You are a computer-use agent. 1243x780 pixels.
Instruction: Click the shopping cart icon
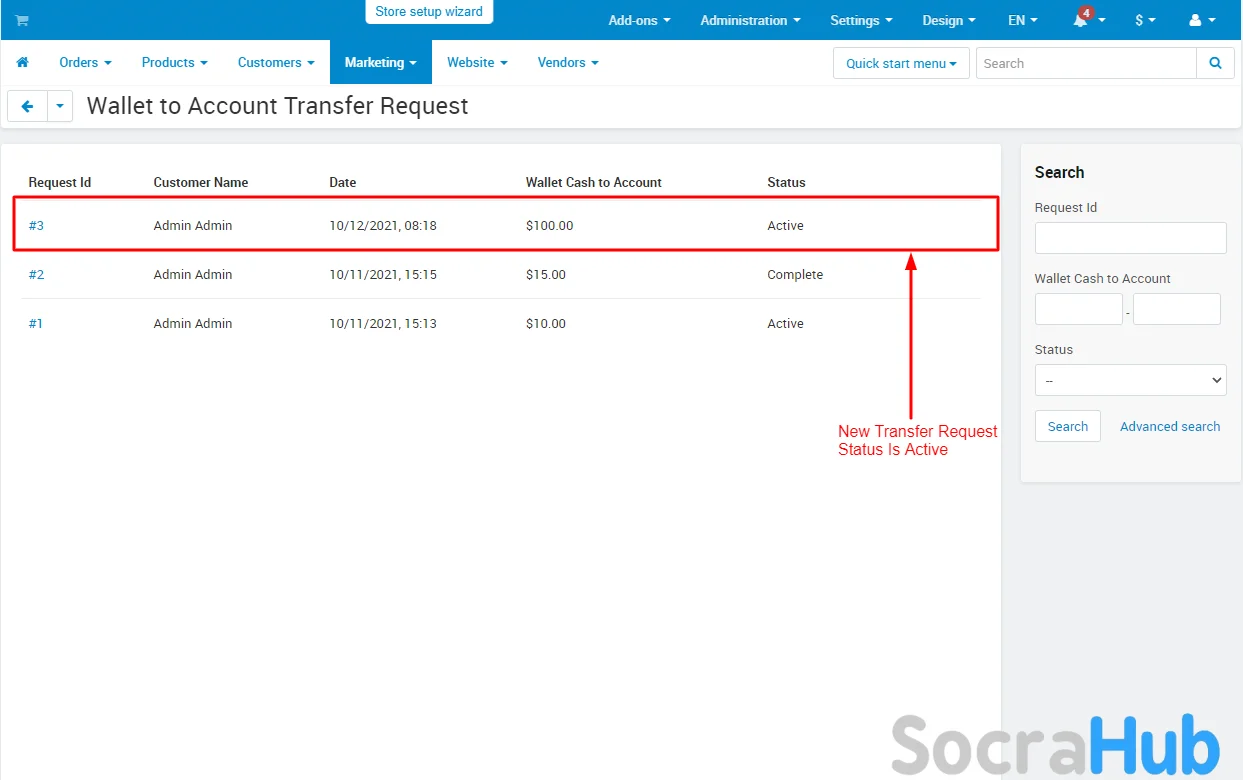click(x=22, y=20)
